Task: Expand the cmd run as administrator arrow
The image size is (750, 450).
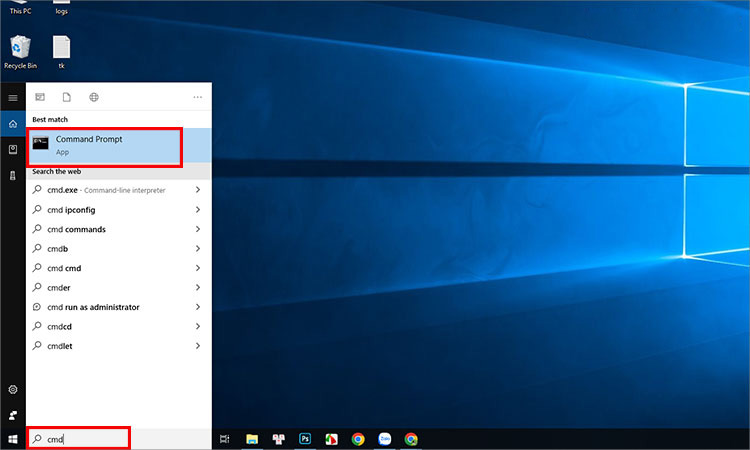Action: click(x=198, y=307)
